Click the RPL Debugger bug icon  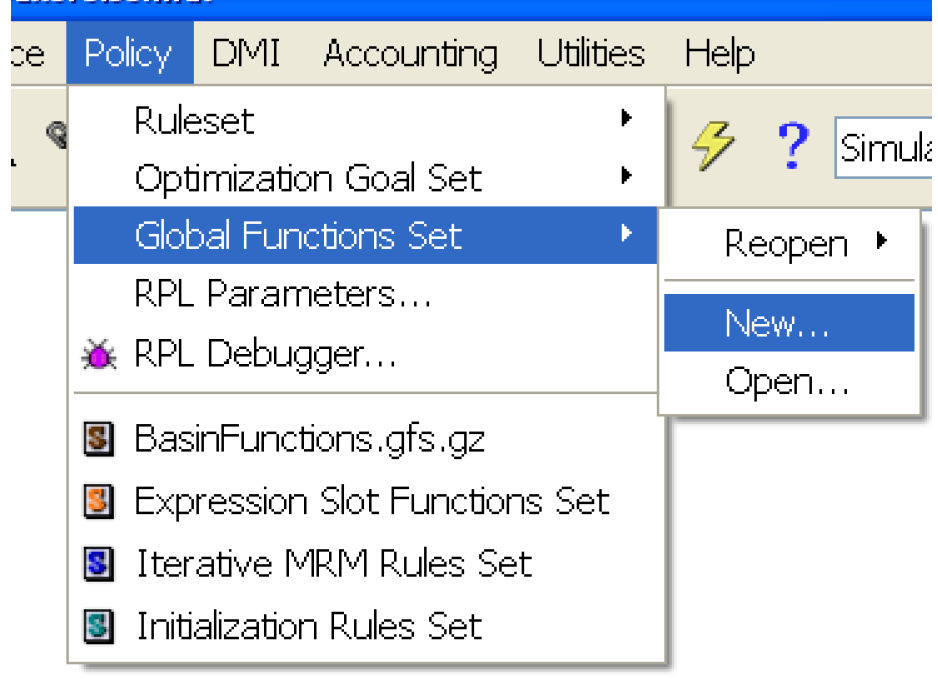pos(98,355)
